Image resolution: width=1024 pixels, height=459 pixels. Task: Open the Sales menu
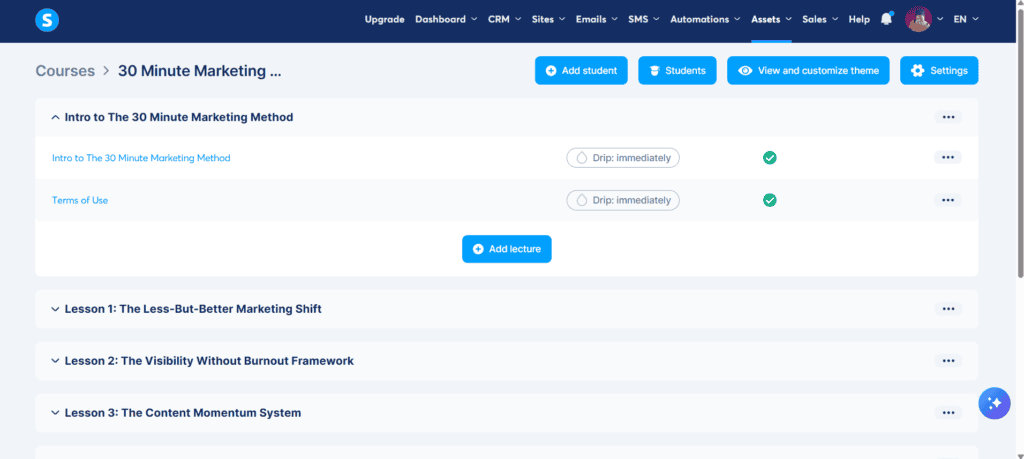(820, 20)
